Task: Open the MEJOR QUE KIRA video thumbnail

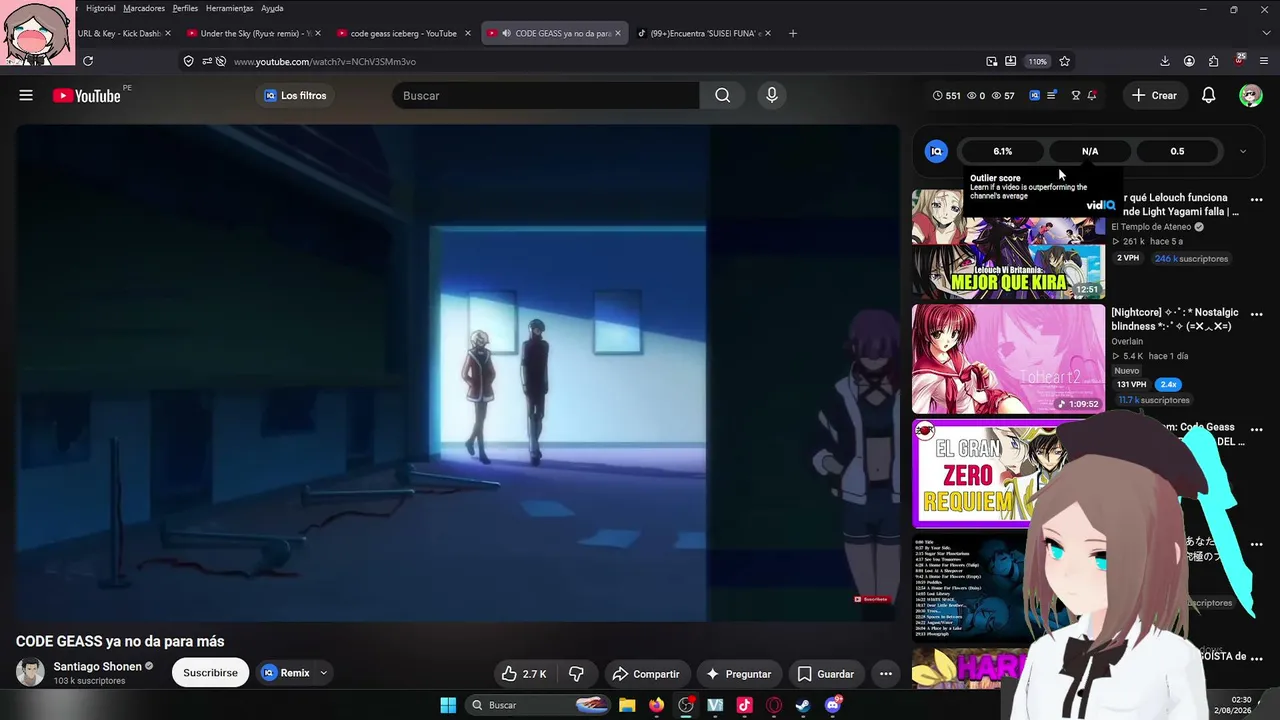Action: click(1008, 244)
